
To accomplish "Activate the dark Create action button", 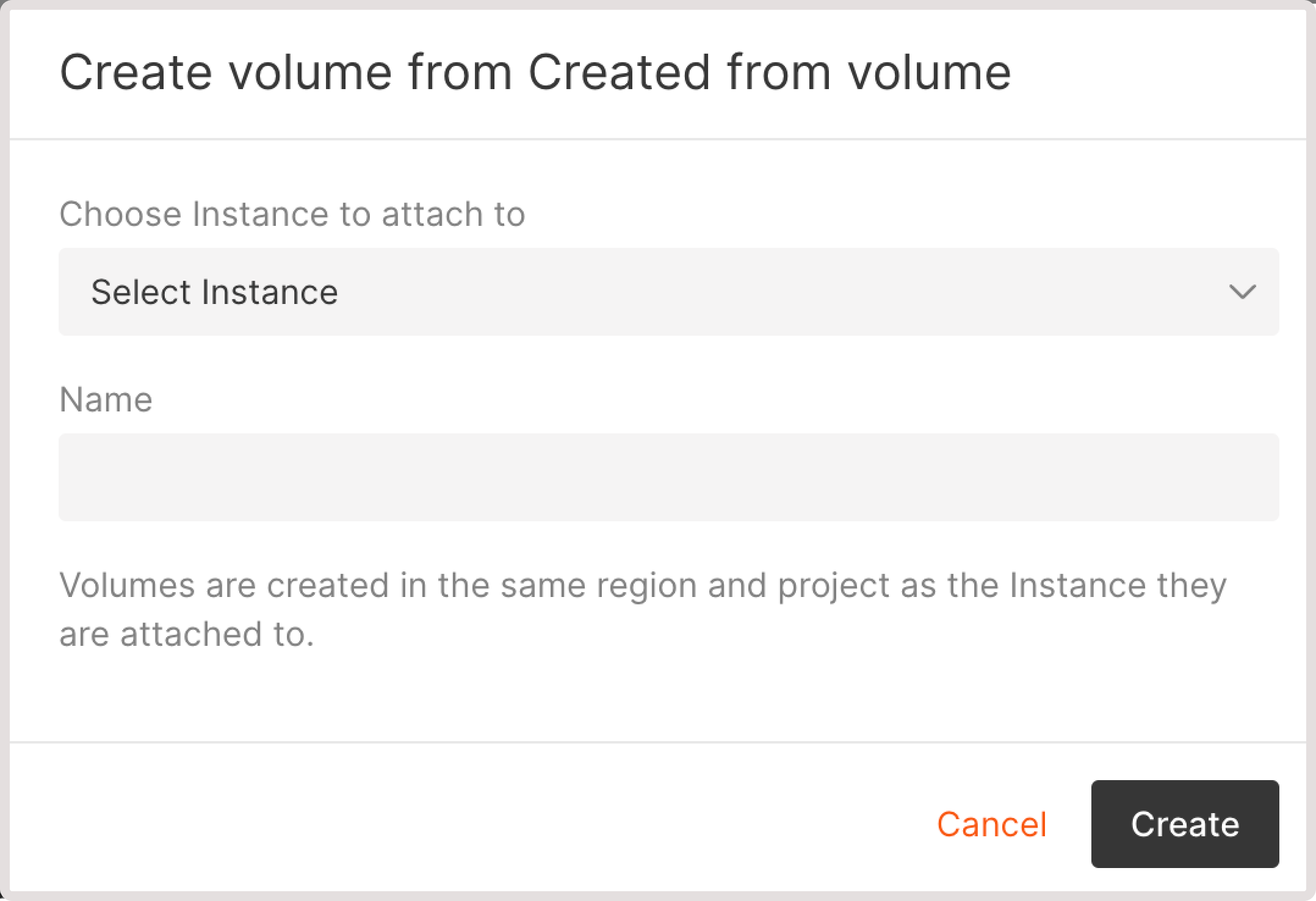I will 1185,823.
